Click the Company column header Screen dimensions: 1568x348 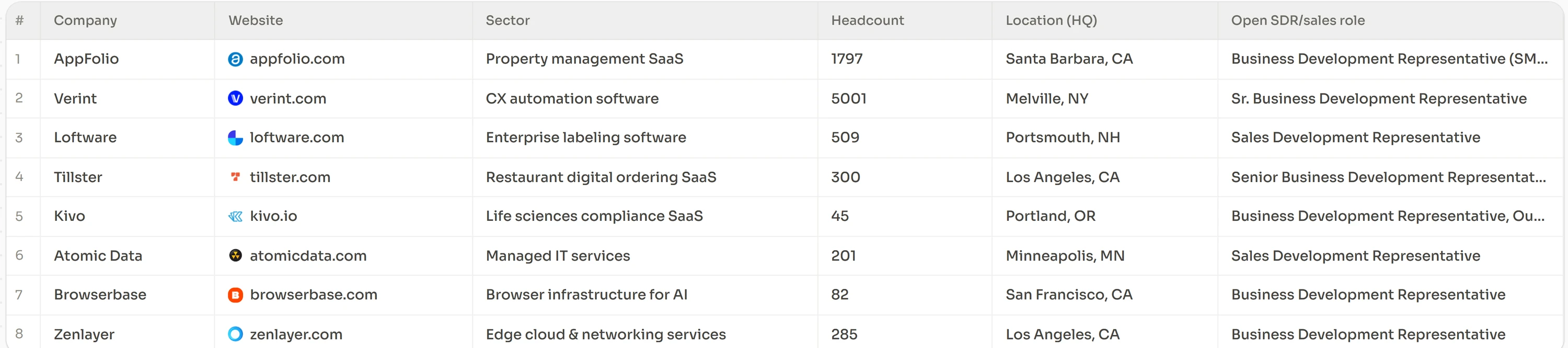[x=127, y=21]
